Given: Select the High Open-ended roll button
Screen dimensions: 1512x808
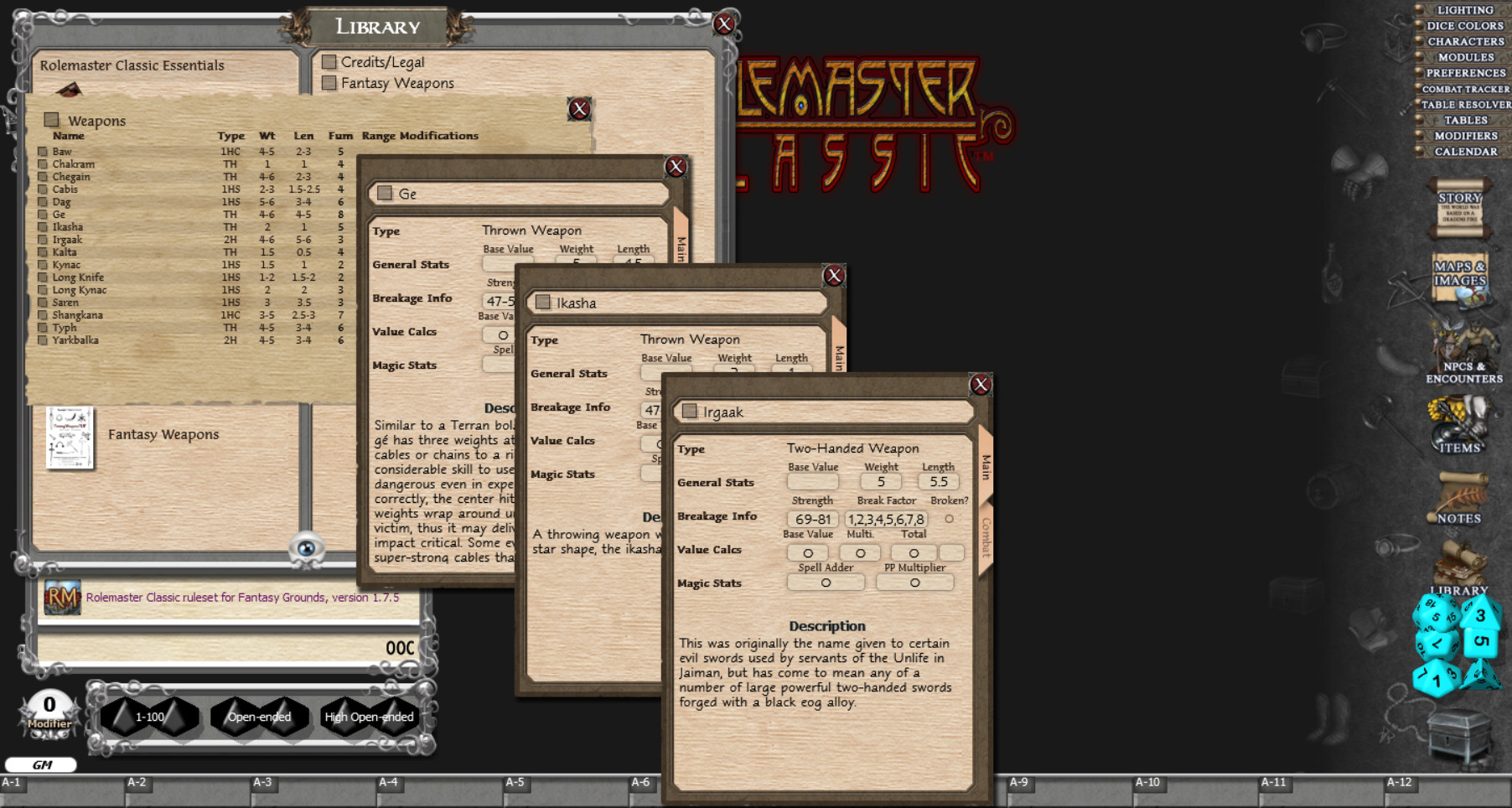Looking at the screenshot, I should pyautogui.click(x=369, y=717).
